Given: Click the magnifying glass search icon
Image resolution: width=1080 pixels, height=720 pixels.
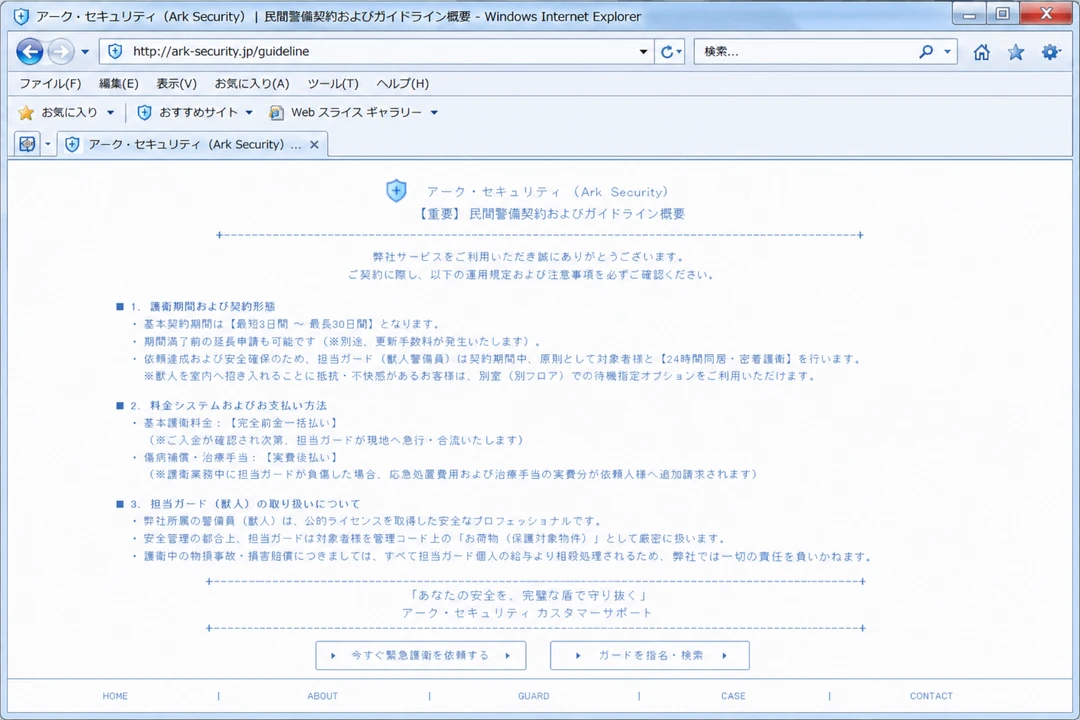Looking at the screenshot, I should (x=926, y=52).
